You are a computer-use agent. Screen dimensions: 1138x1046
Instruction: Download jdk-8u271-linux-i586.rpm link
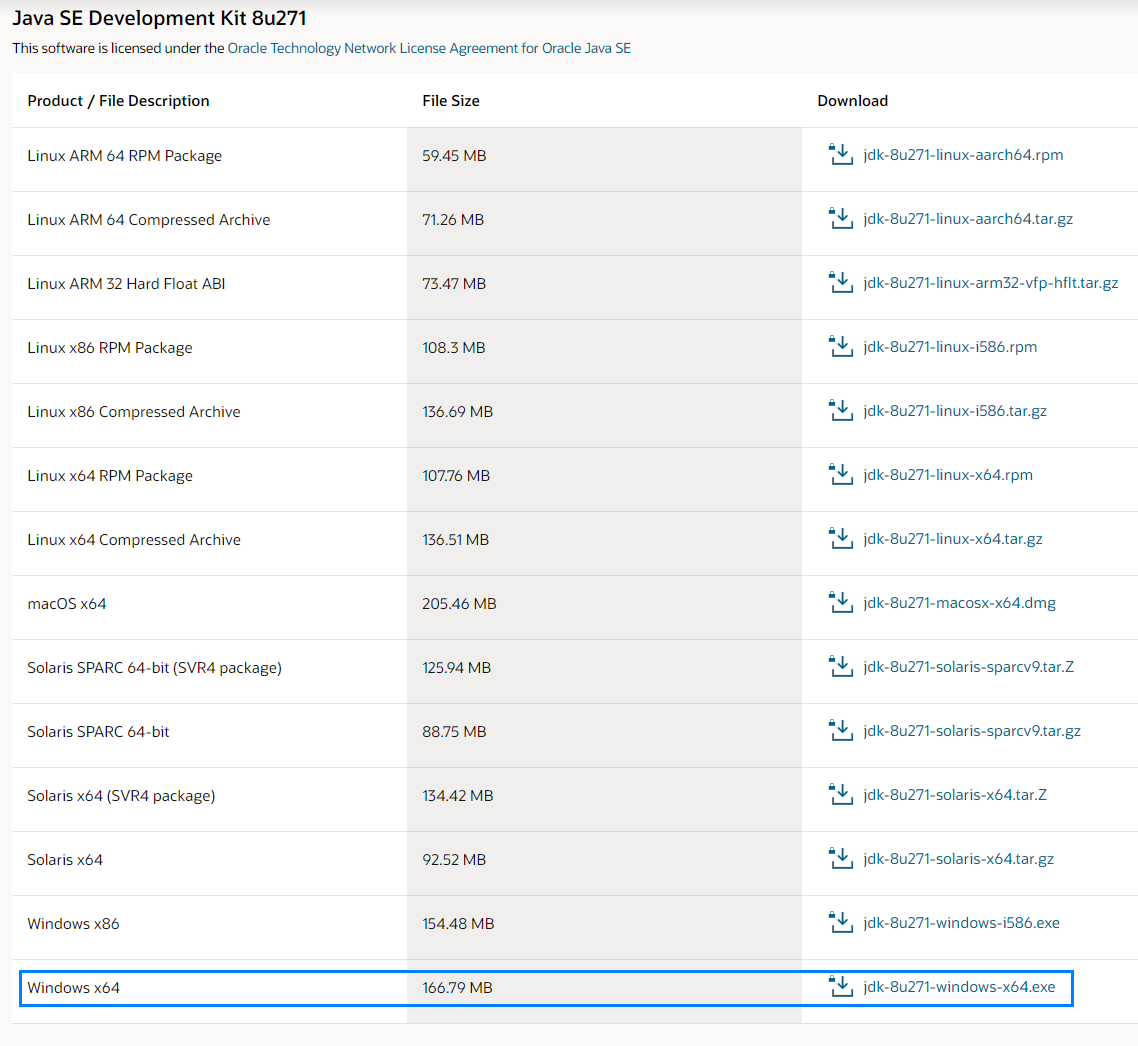tap(950, 347)
